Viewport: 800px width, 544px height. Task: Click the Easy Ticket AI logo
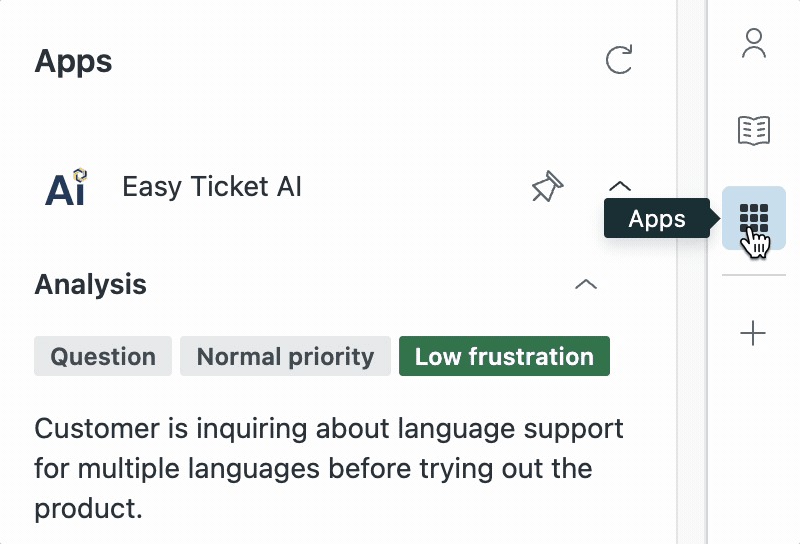[66, 187]
